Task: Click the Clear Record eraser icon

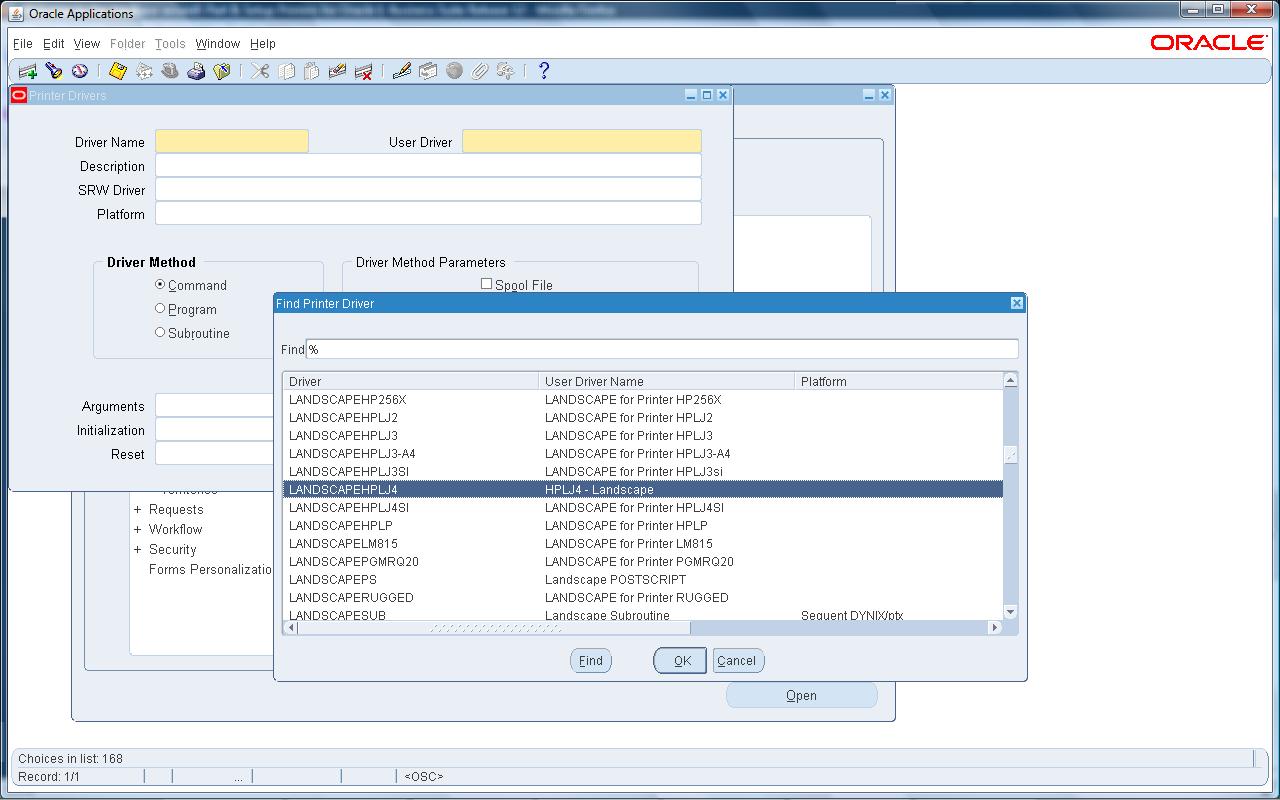Action: click(338, 71)
